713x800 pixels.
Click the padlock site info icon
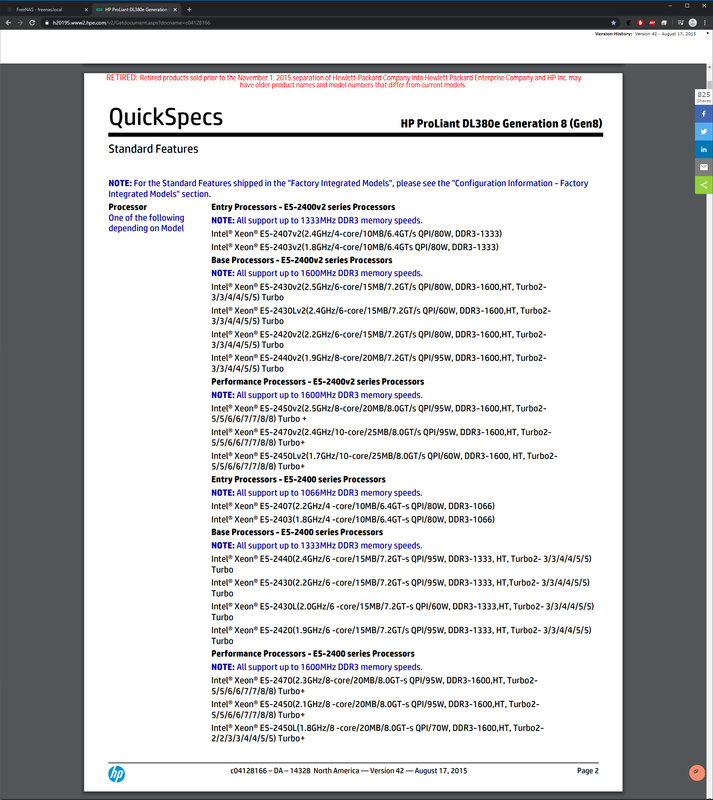click(x=46, y=22)
